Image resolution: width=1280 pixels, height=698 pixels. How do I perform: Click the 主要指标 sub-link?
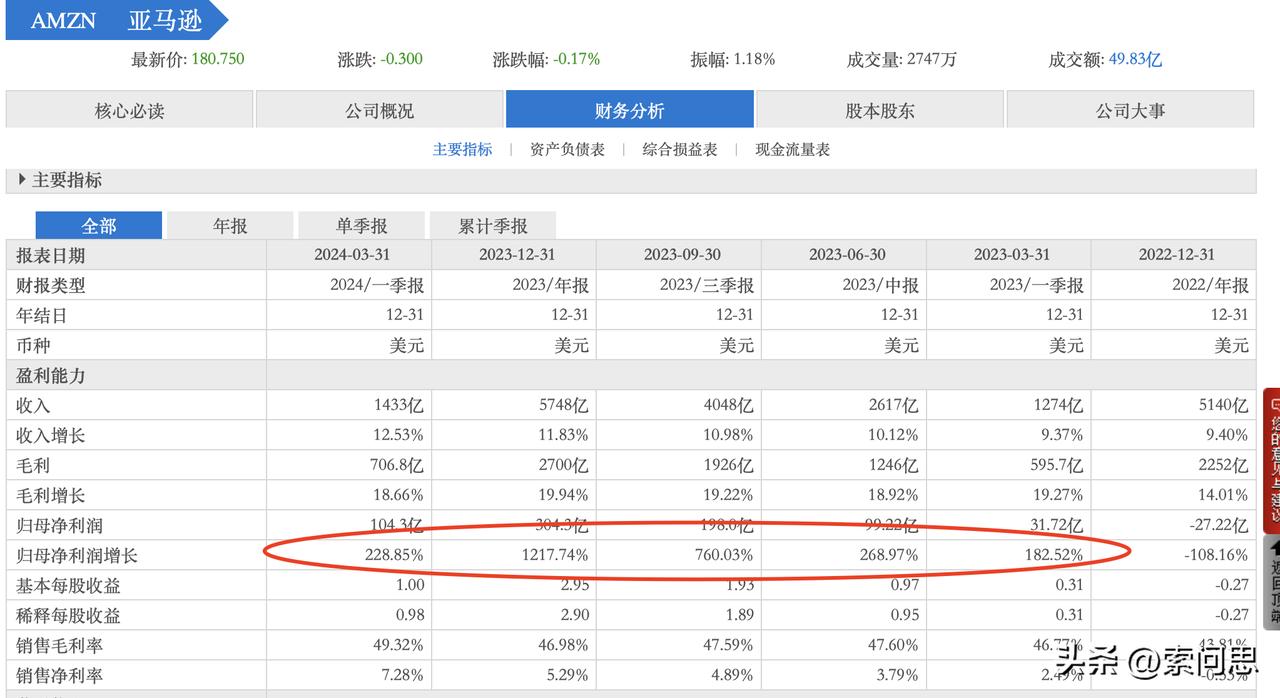click(462, 149)
